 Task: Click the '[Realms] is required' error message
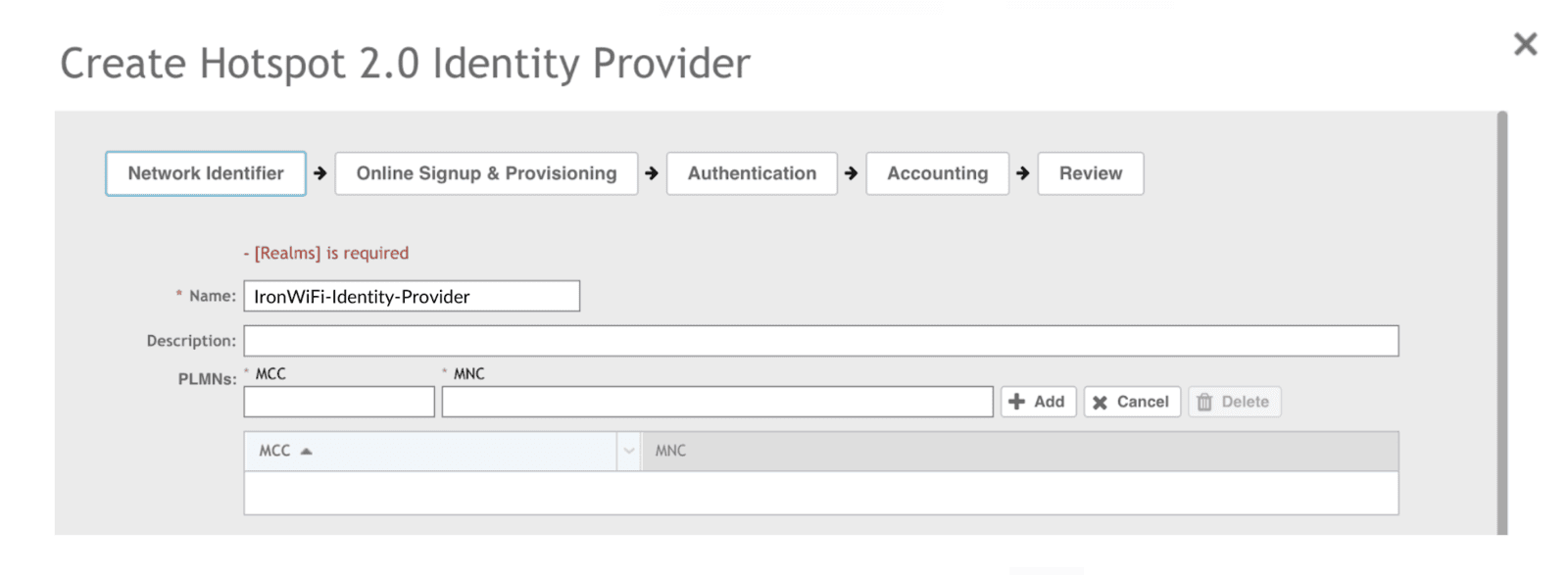click(x=331, y=253)
